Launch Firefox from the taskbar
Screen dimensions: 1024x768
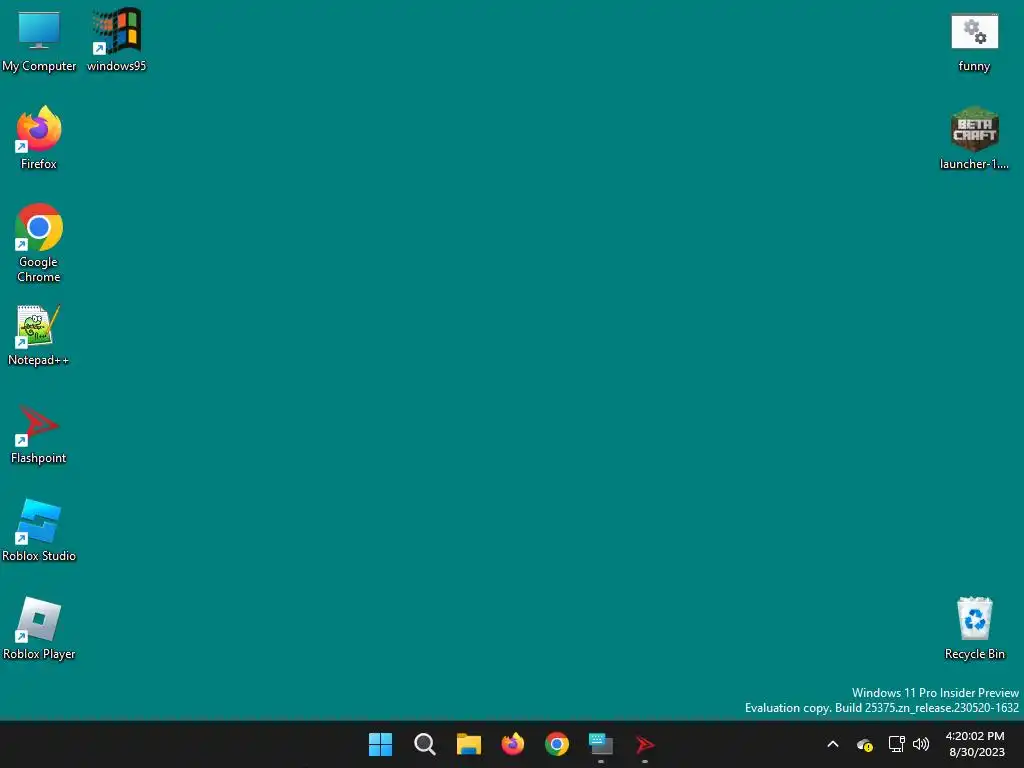pyautogui.click(x=513, y=744)
